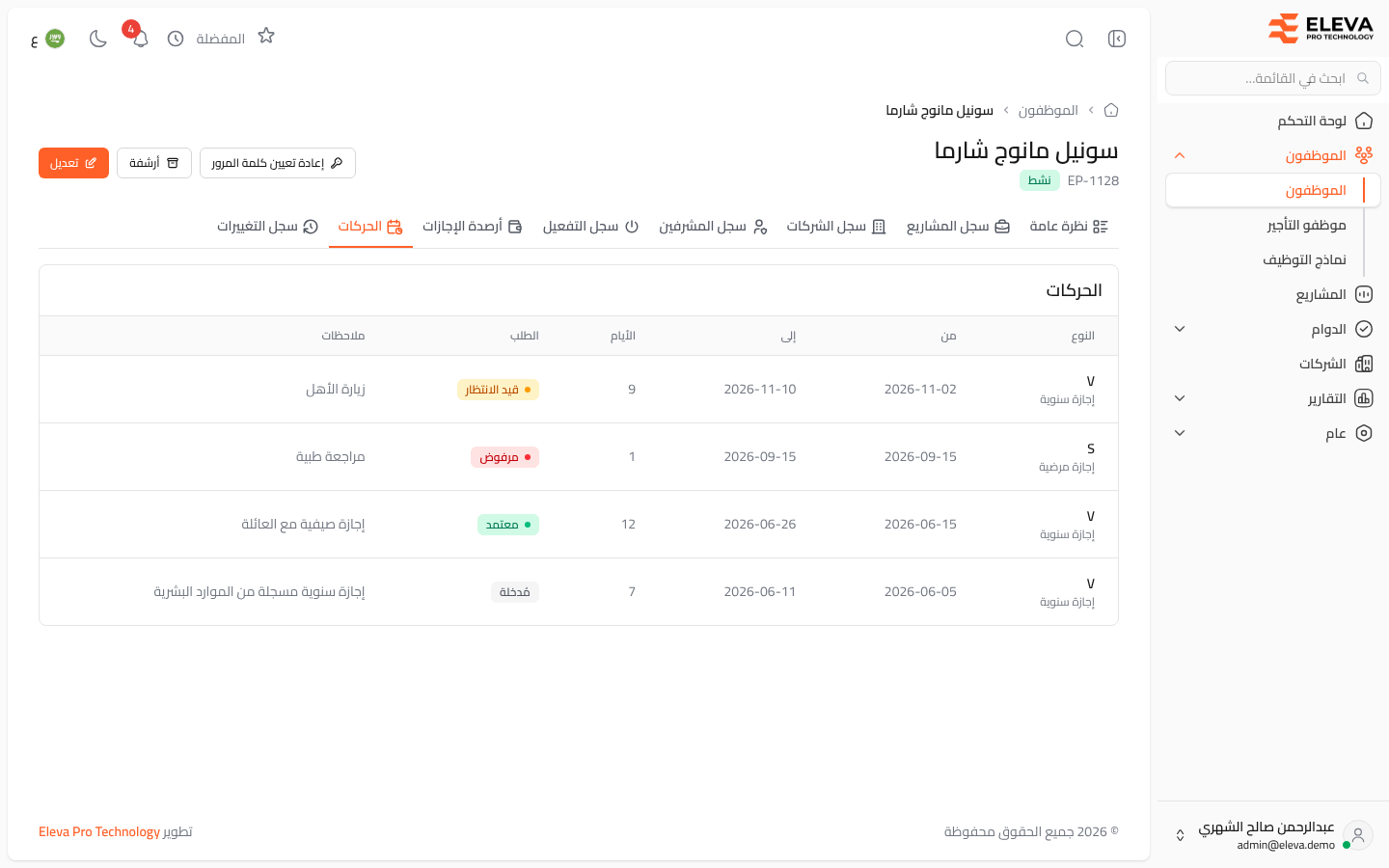Open recent history clock icon
Screen dimensions: 1389x868
[176, 39]
